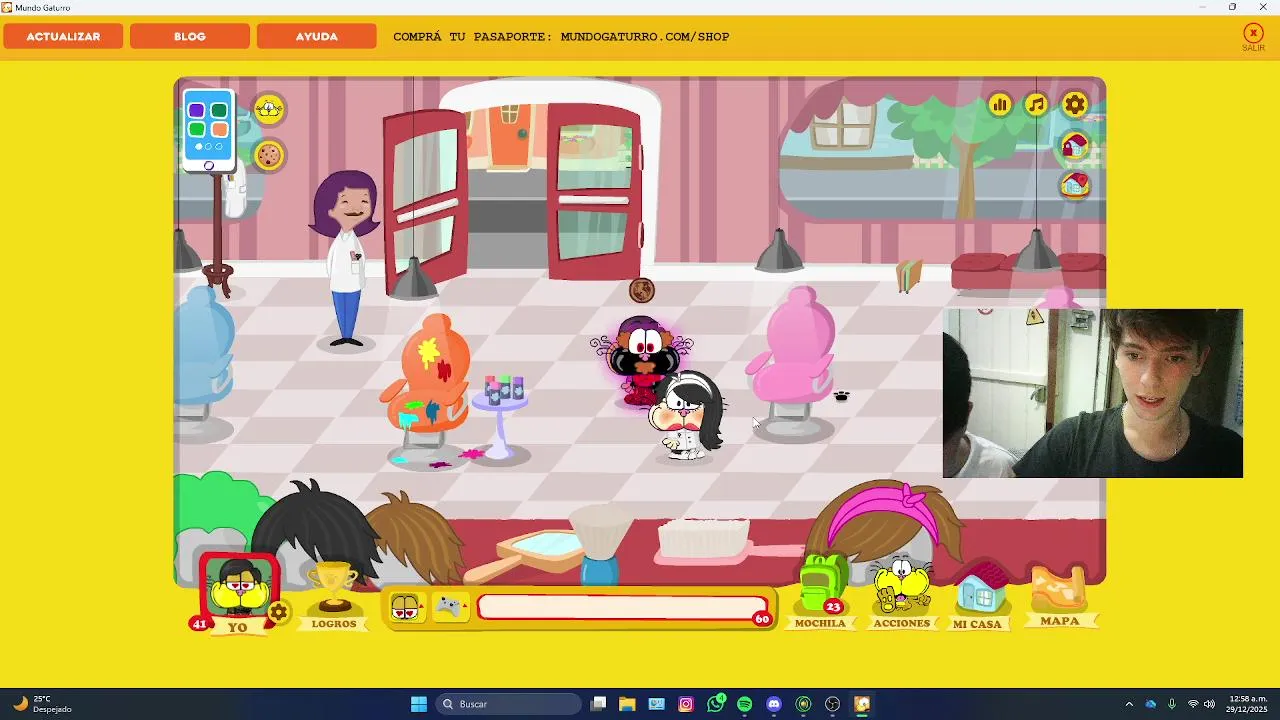Click the taskbar Buscar search box

coord(509,704)
